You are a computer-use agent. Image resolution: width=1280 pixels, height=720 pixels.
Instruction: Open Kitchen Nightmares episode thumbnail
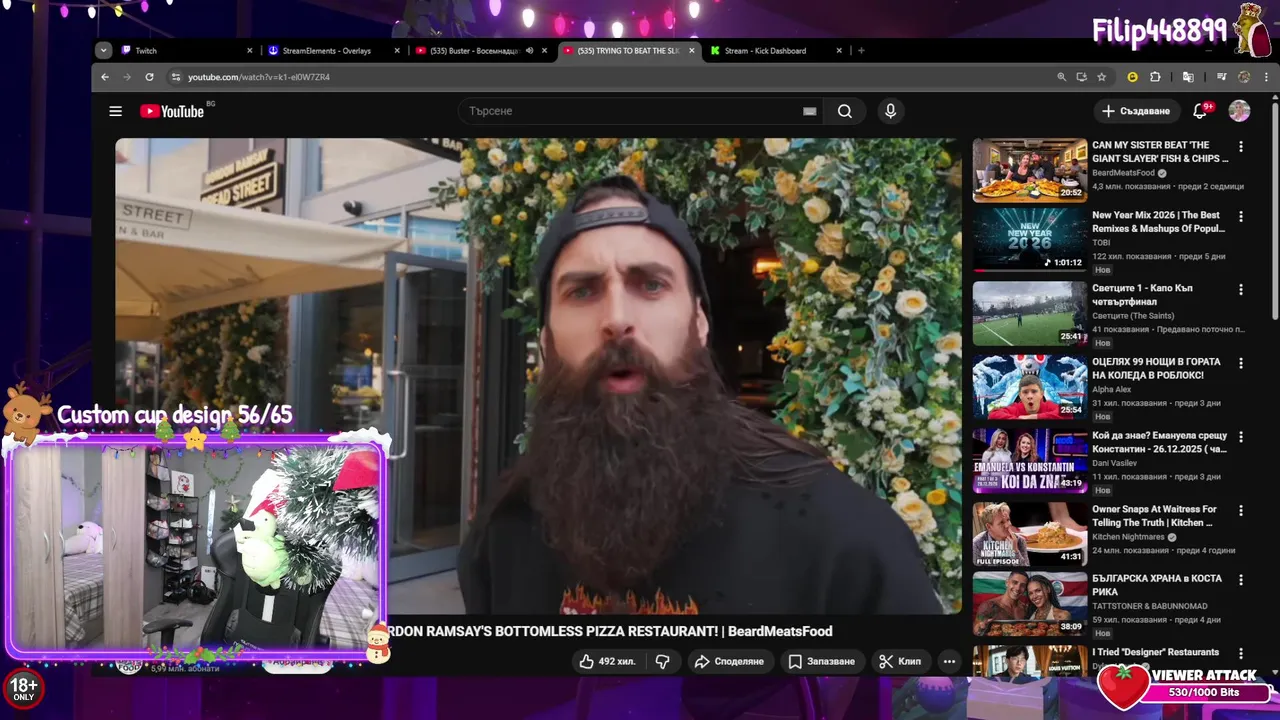1030,534
